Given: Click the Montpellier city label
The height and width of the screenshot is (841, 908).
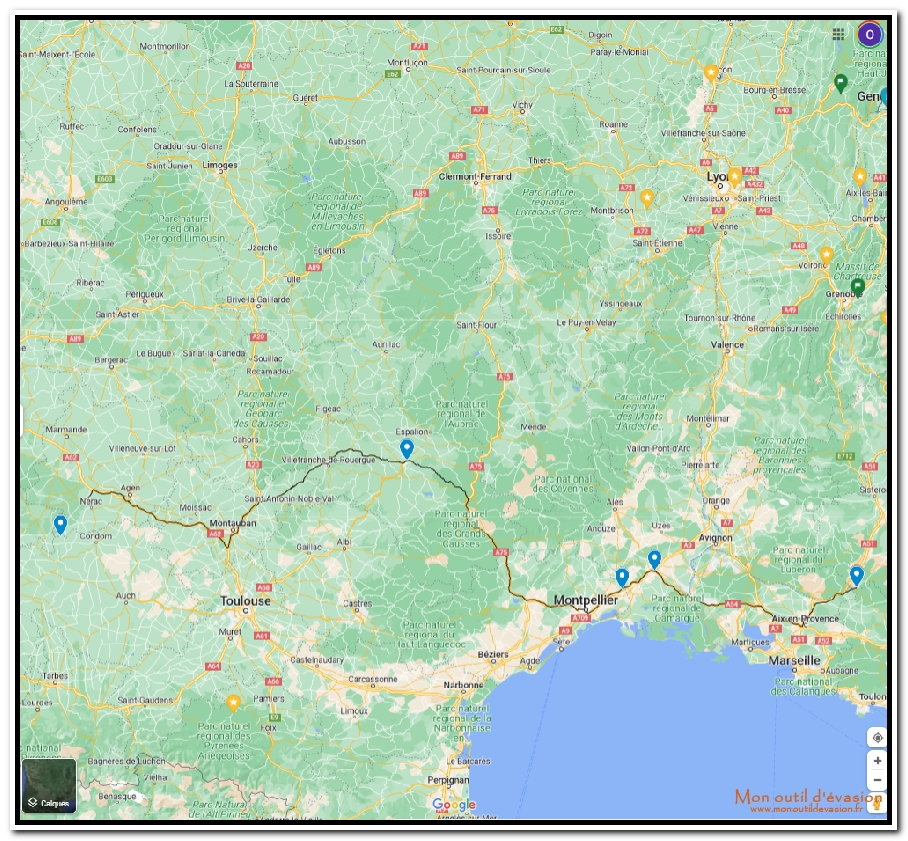Looking at the screenshot, I should [x=585, y=600].
